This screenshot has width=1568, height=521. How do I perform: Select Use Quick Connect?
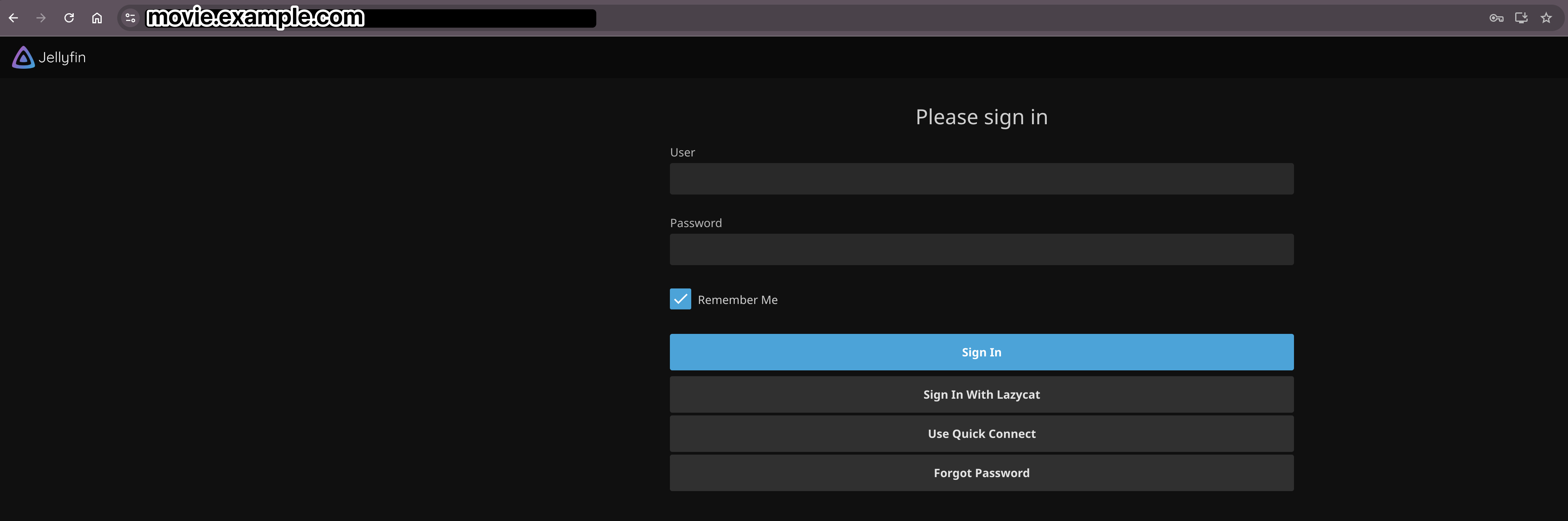click(981, 433)
